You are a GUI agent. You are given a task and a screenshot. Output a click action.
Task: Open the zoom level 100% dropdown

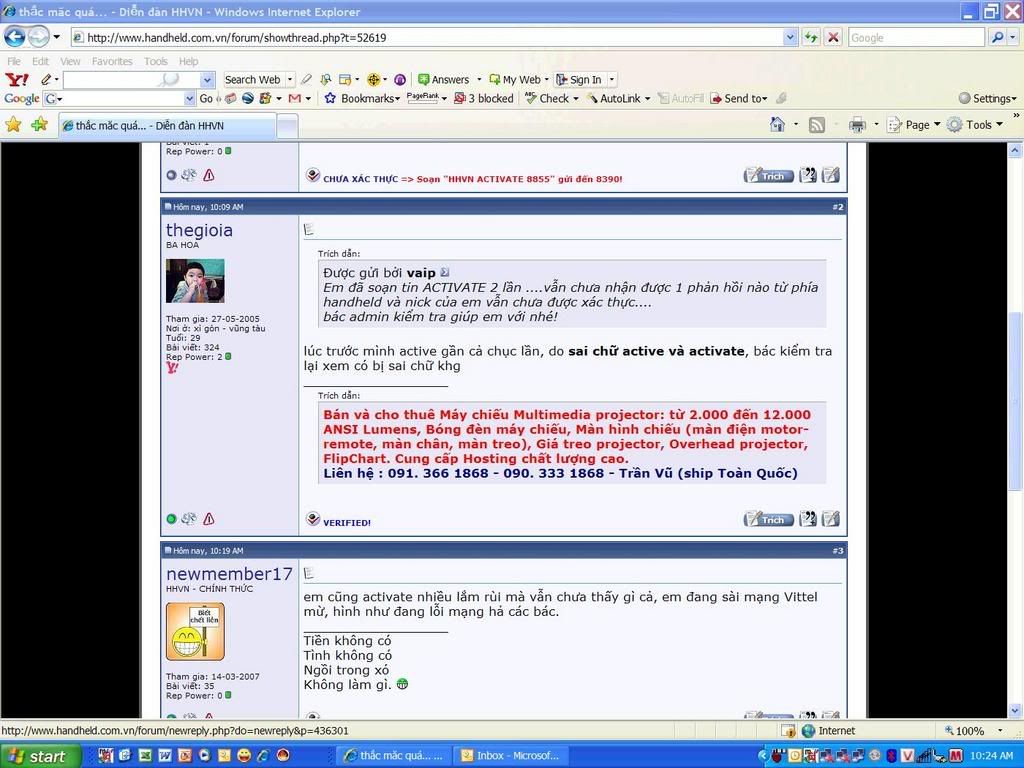point(1000,731)
